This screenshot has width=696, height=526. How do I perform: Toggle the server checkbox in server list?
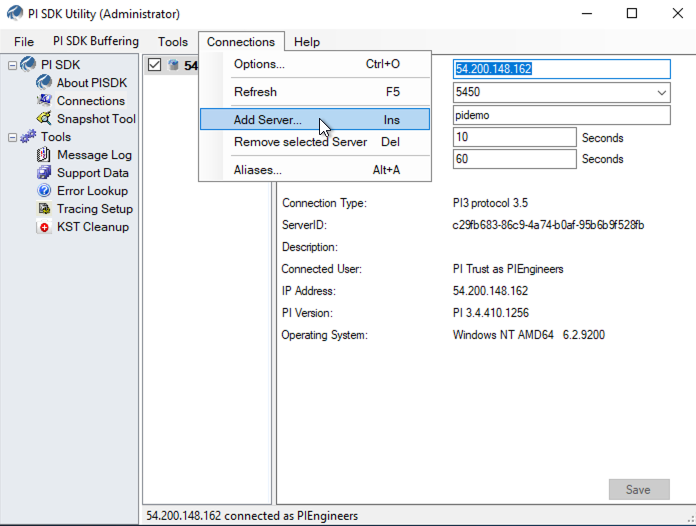[154, 65]
